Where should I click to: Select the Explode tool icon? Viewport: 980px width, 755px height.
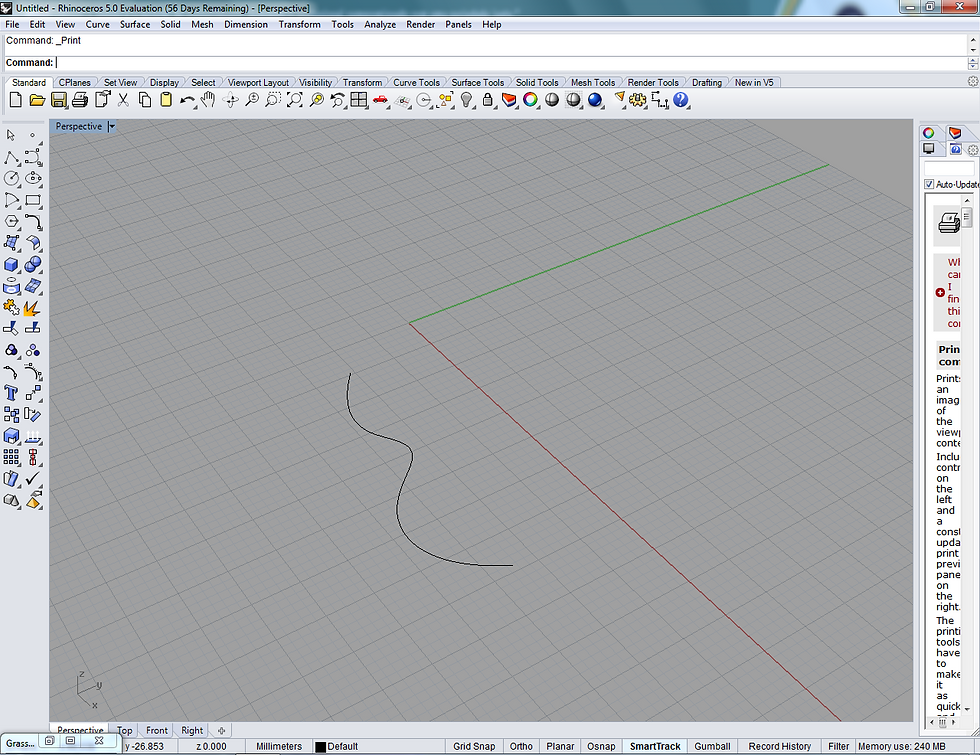tap(32, 308)
